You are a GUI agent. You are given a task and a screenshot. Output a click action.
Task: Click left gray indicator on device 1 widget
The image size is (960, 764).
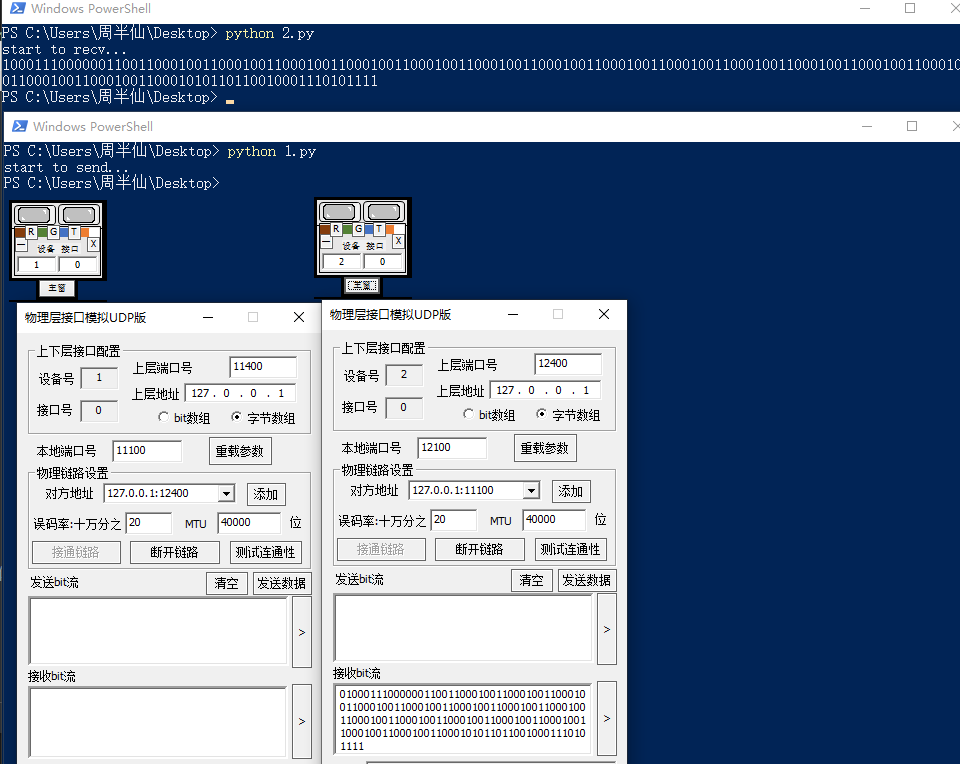pyautogui.click(x=34, y=215)
